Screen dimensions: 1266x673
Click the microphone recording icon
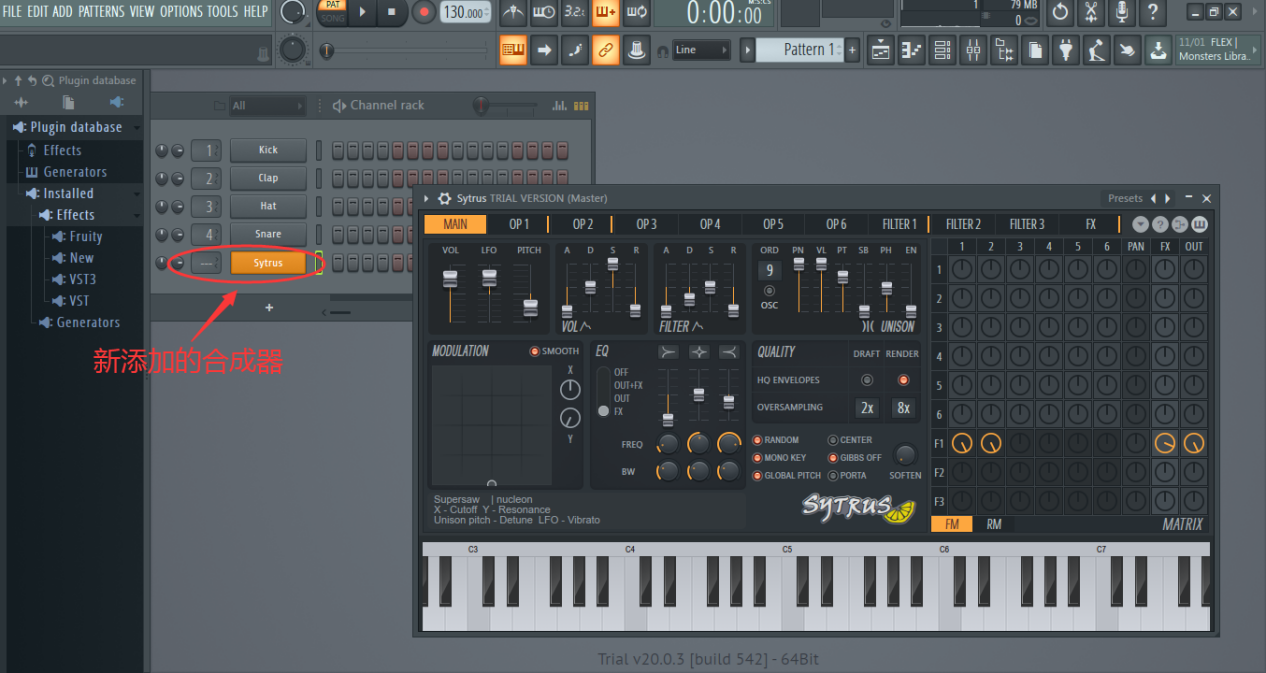pos(1122,13)
